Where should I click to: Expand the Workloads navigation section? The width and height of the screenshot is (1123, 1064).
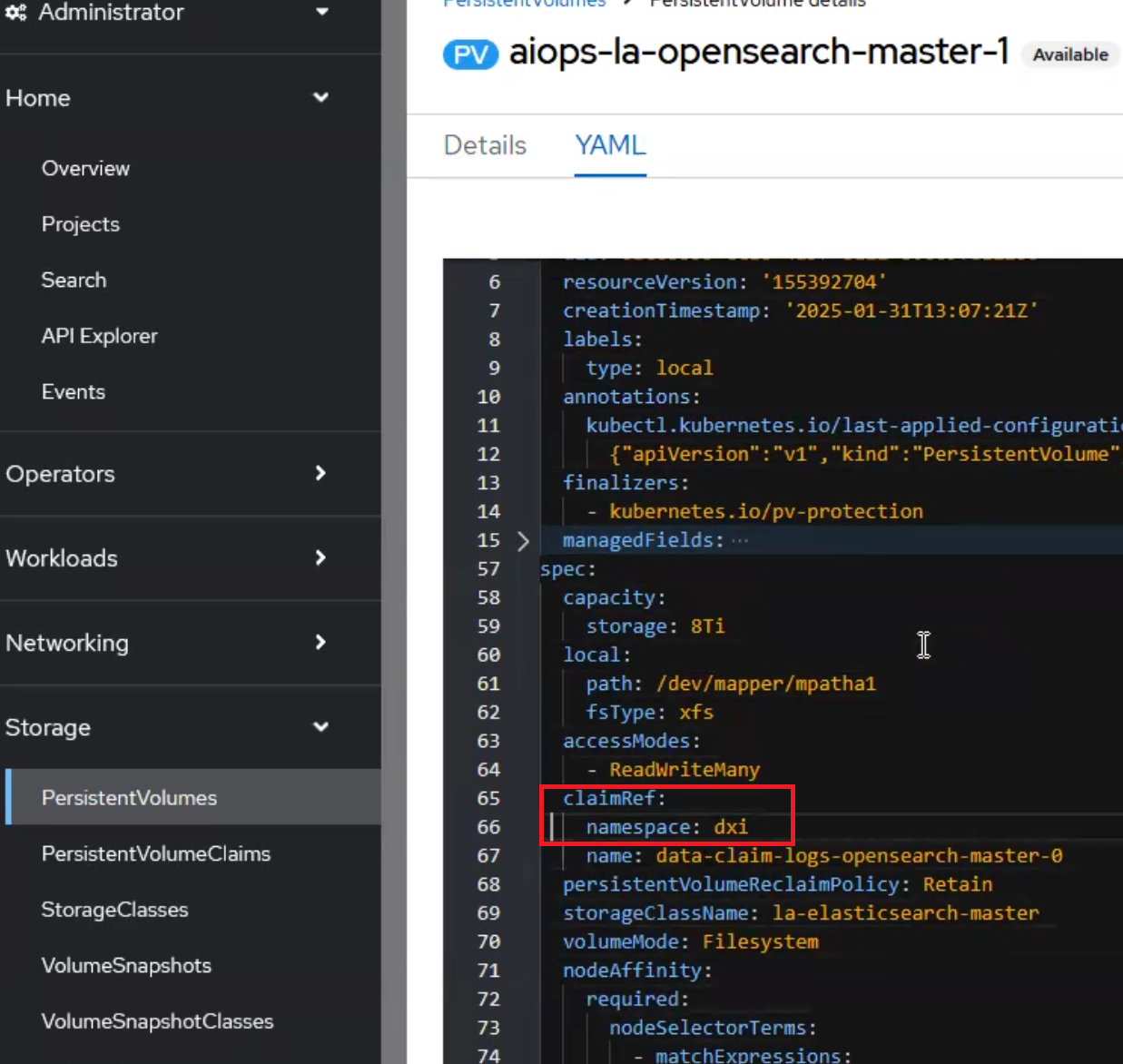(320, 558)
